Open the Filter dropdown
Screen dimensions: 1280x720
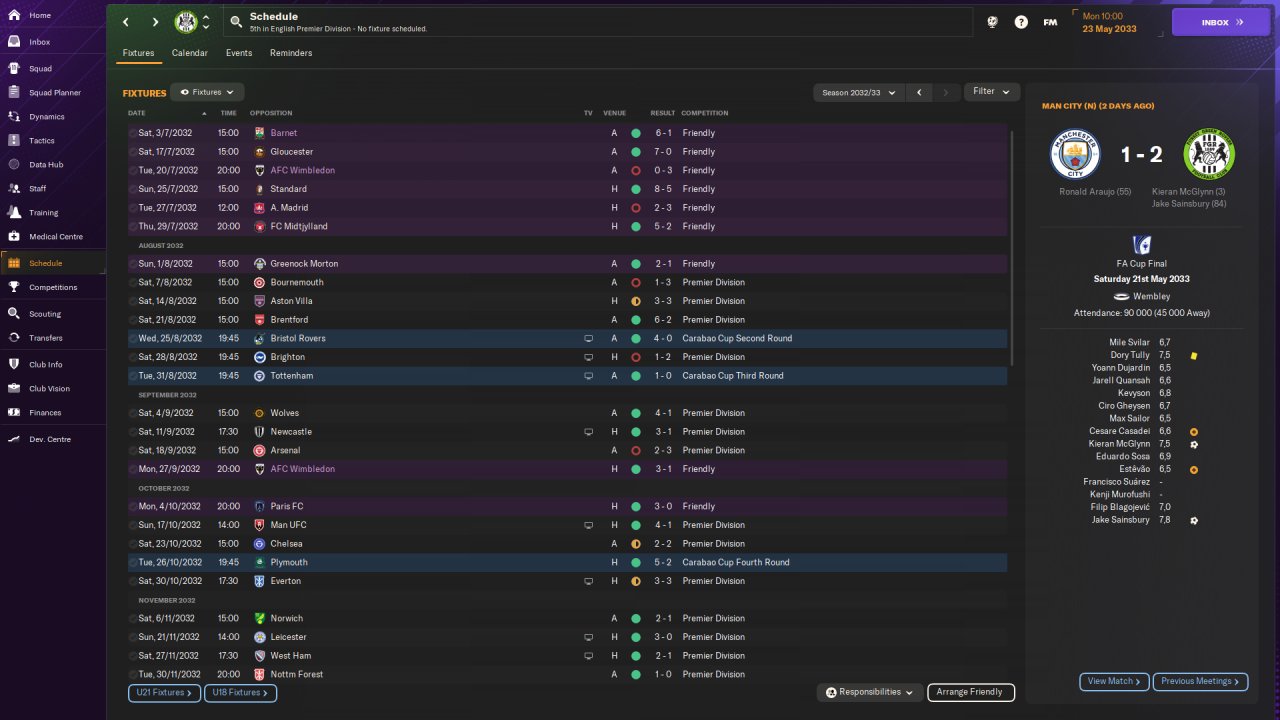pos(992,92)
